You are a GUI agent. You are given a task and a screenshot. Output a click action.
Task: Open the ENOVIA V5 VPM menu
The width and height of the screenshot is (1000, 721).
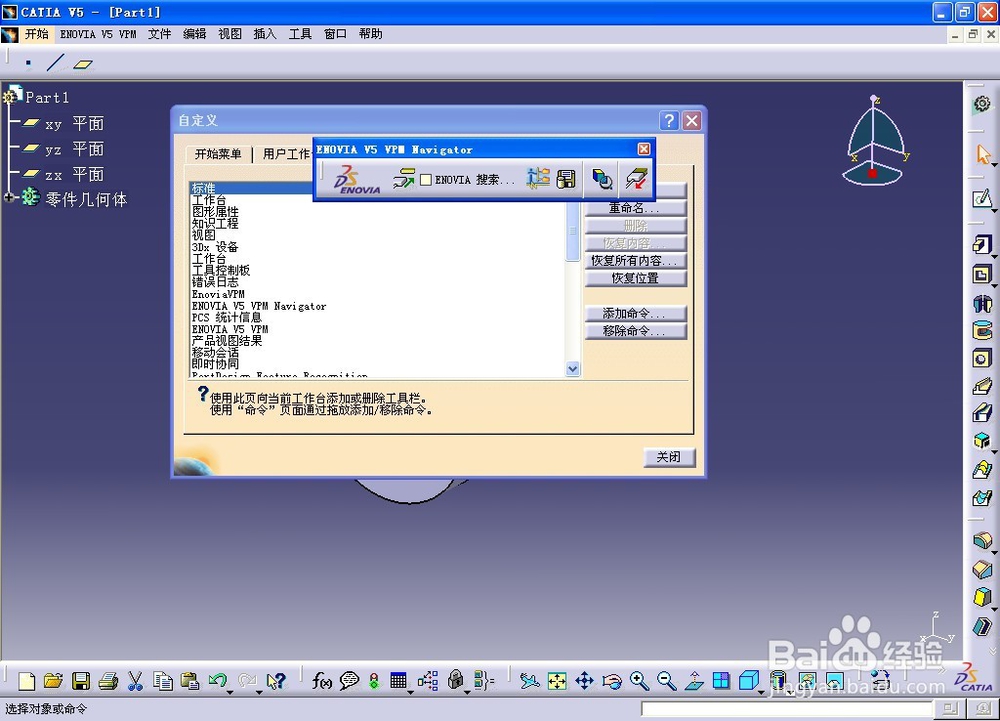(x=98, y=34)
